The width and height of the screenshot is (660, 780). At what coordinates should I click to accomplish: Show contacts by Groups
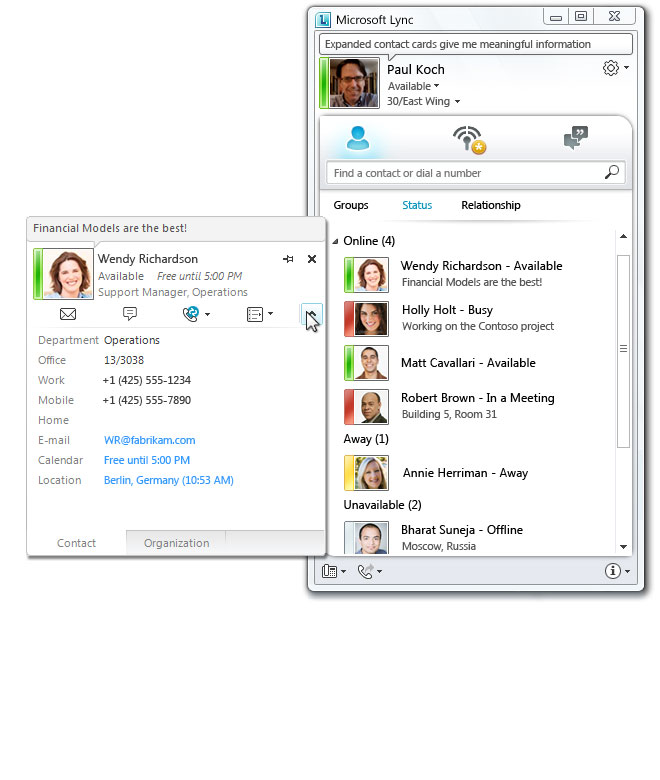pyautogui.click(x=351, y=205)
